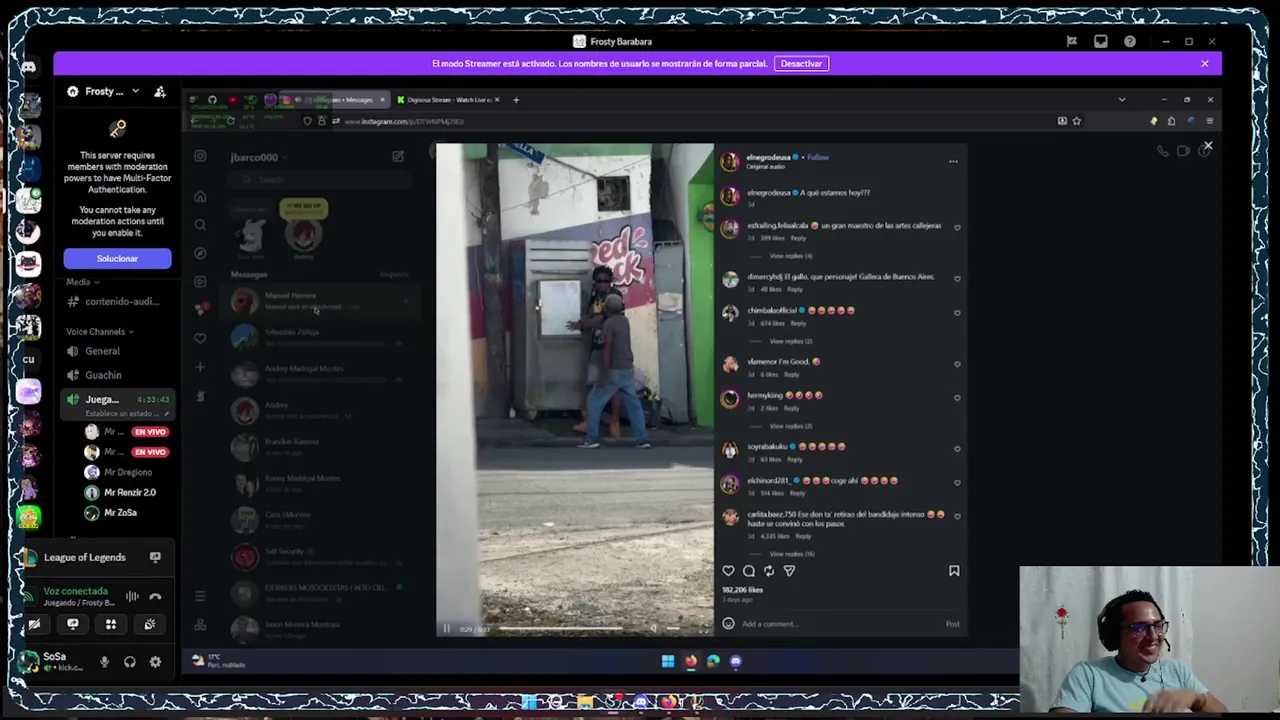This screenshot has height=720, width=1280.
Task: Toggle camera on in the voice panel
Action: pyautogui.click(x=34, y=624)
